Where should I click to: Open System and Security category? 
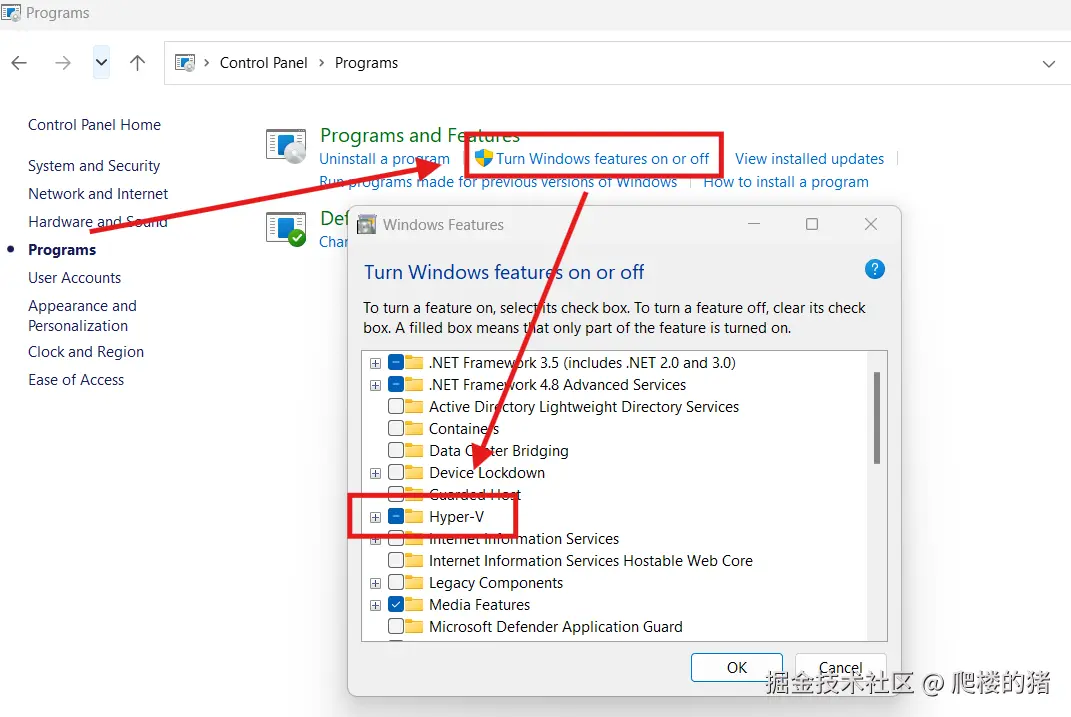(x=94, y=166)
